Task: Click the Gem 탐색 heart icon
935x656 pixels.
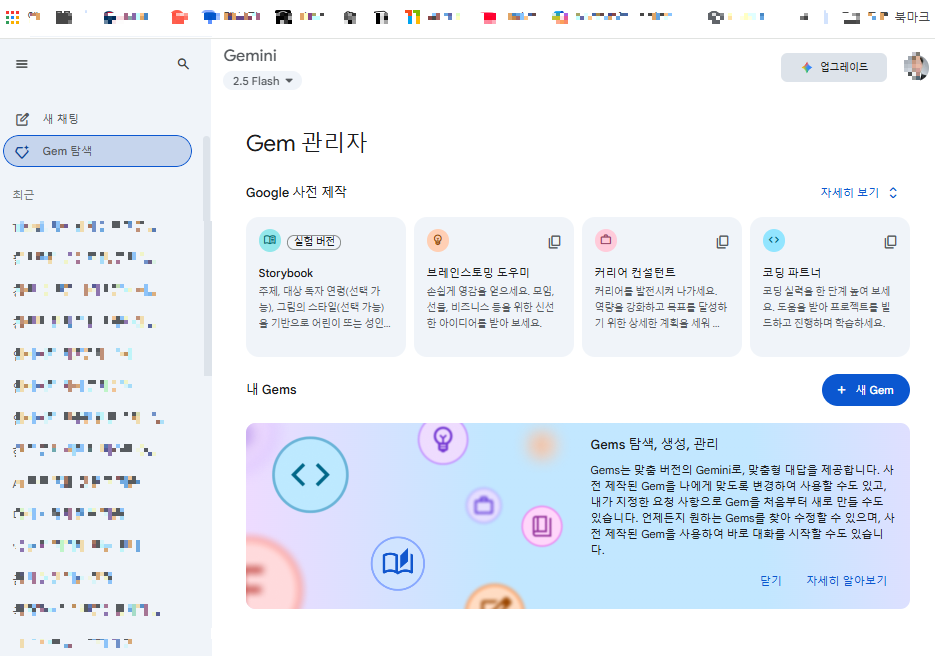Action: coord(22,151)
